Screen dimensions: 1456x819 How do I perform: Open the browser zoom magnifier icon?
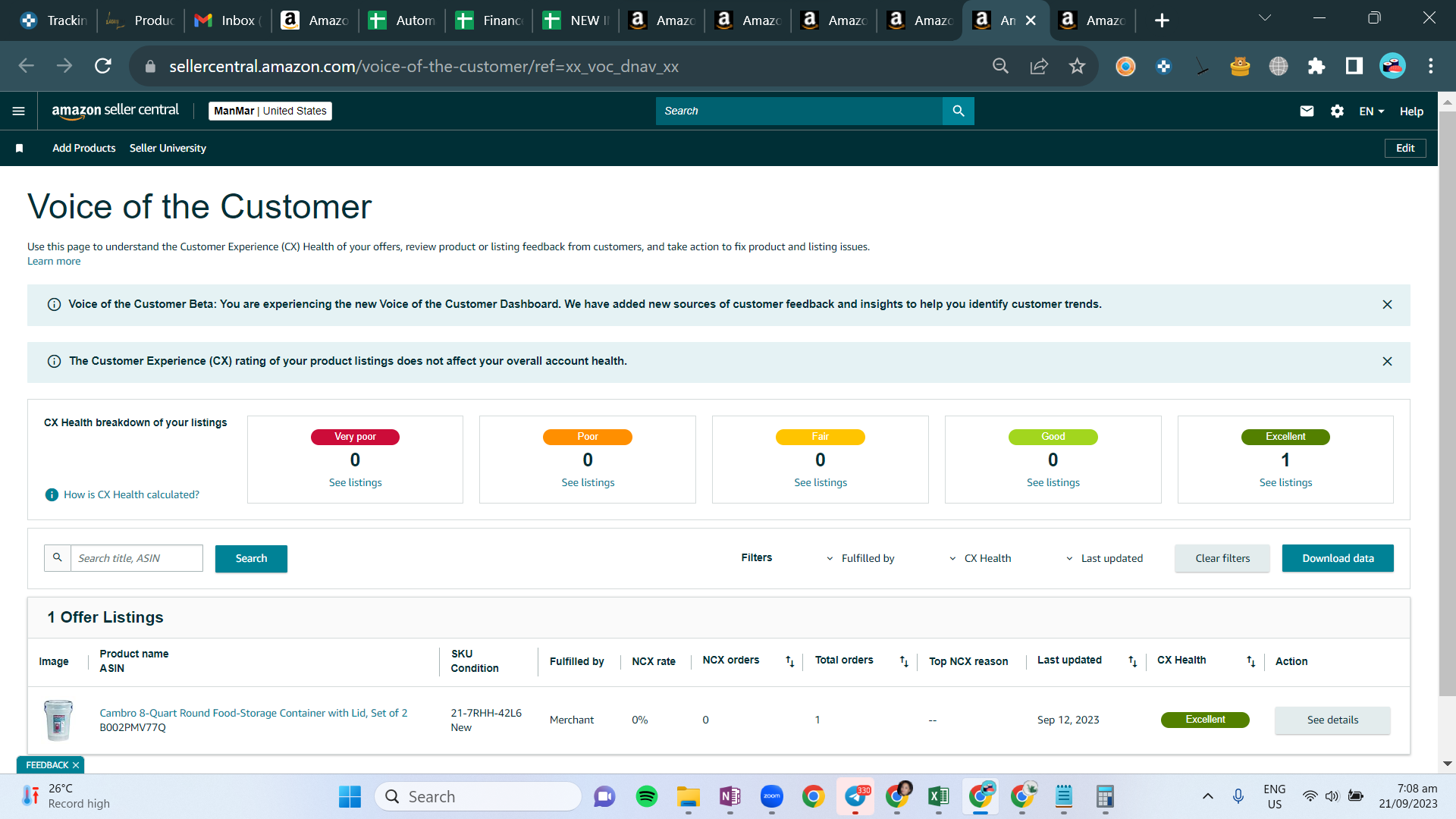1000,66
